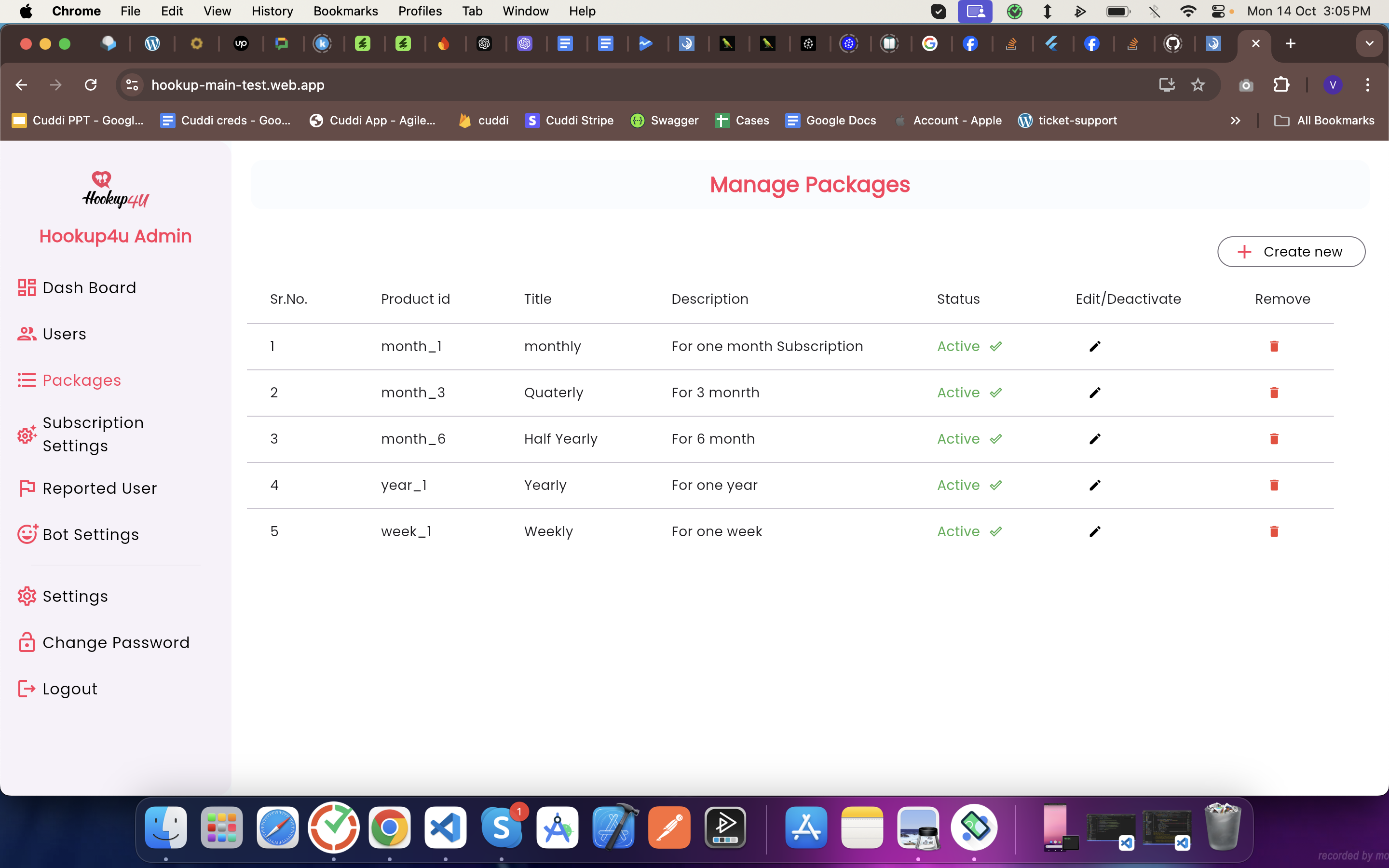Viewport: 1389px width, 868px height.
Task: Switch to the GitHub tab
Action: tap(1172, 43)
